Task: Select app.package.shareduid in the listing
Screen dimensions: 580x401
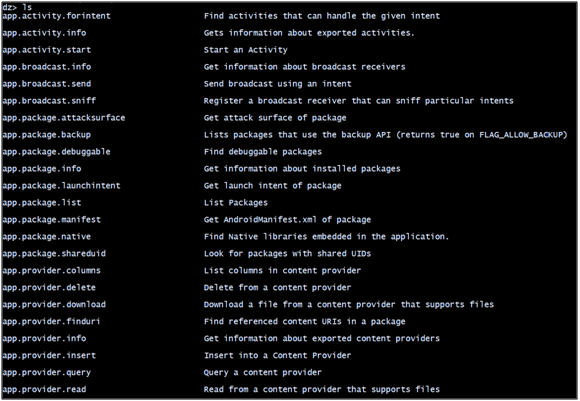Action: click(x=54, y=254)
